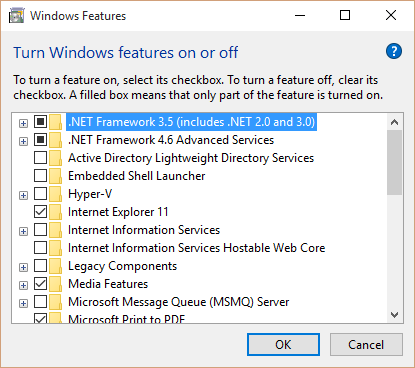Image resolution: width=415 pixels, height=368 pixels.
Task: Click the Cancel button
Action: 366,345
